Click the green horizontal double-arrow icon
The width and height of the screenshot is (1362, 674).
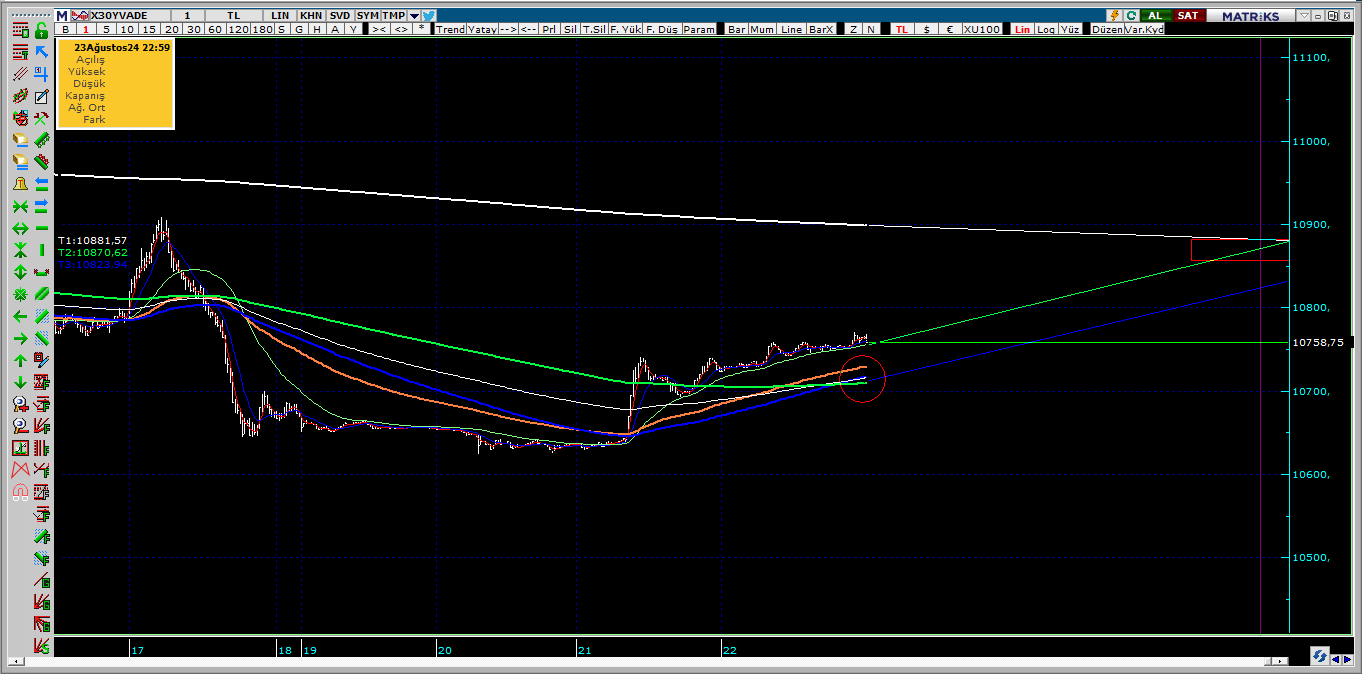(x=20, y=228)
